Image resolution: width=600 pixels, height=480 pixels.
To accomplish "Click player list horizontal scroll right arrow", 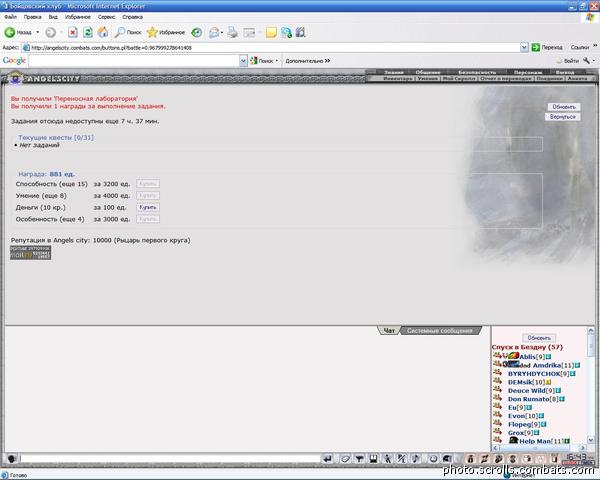I will [582, 448].
